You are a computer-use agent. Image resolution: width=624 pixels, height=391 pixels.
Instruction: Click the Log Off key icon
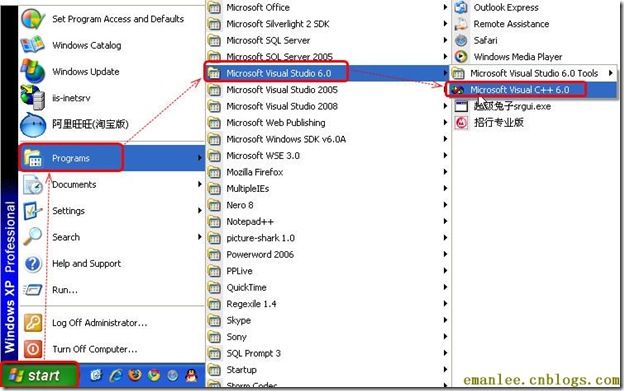33,323
